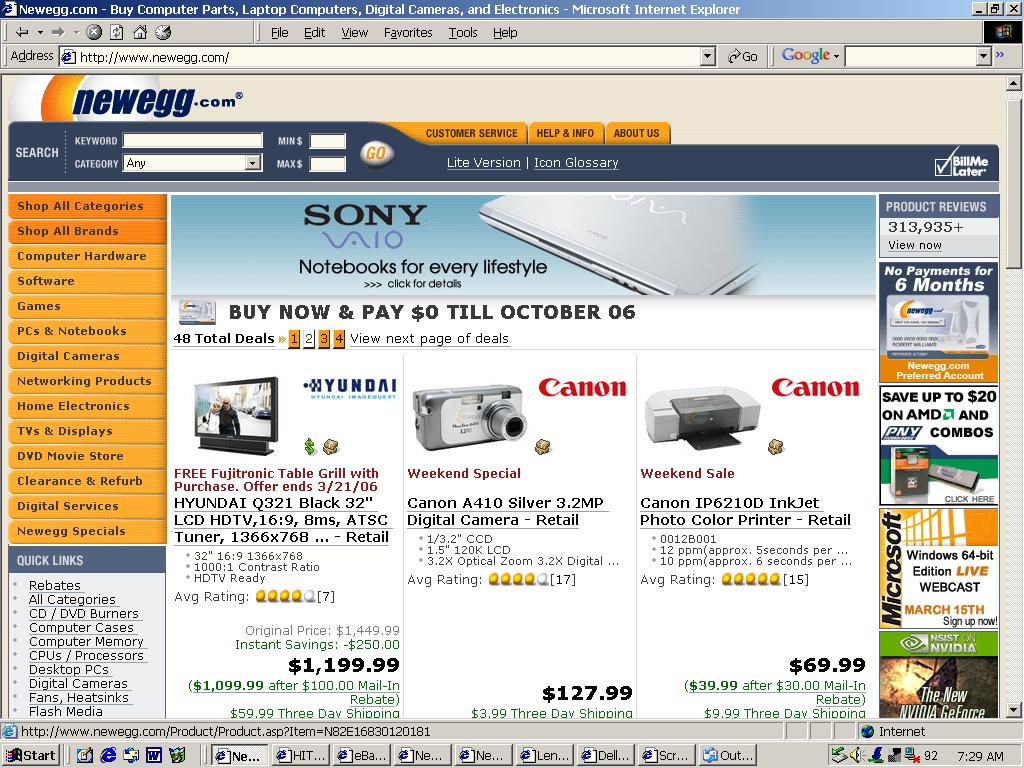Open the Canon A410 Silver 3.2MP product link

click(x=505, y=511)
